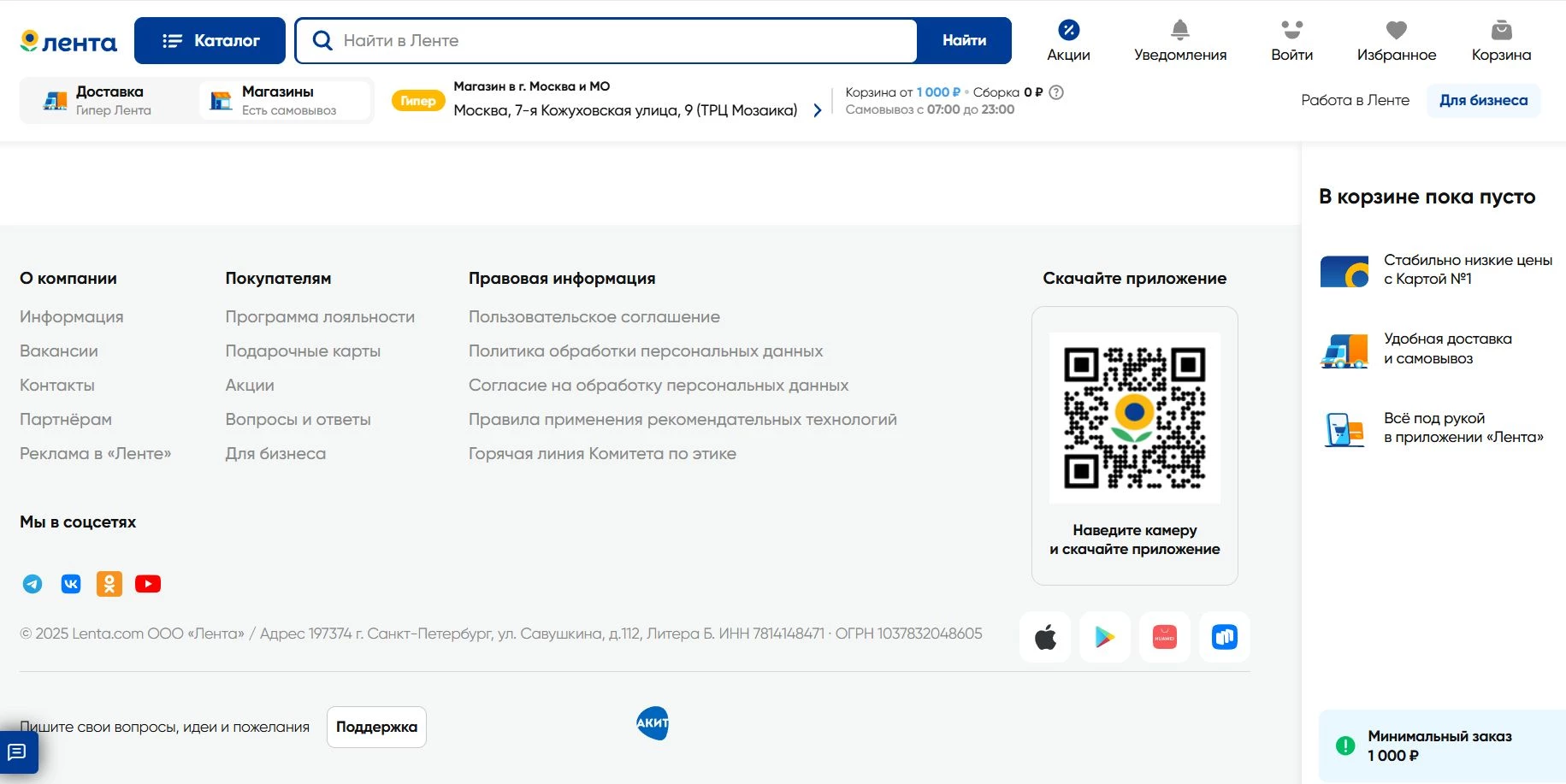1566x784 pixels.
Task: Open Горячая линия Комитета по этике link
Action: tap(602, 453)
